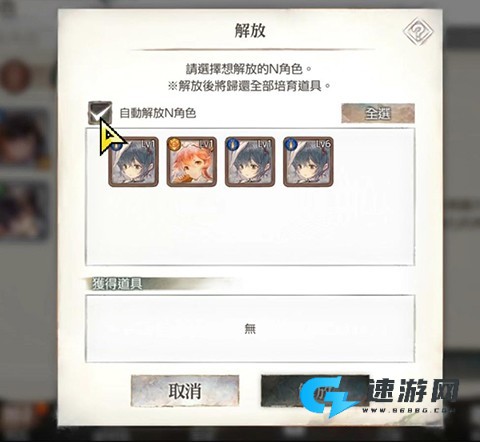Toggle the 自動解放N角色 checkbox
Screen dimensions: 480x442
100,113
